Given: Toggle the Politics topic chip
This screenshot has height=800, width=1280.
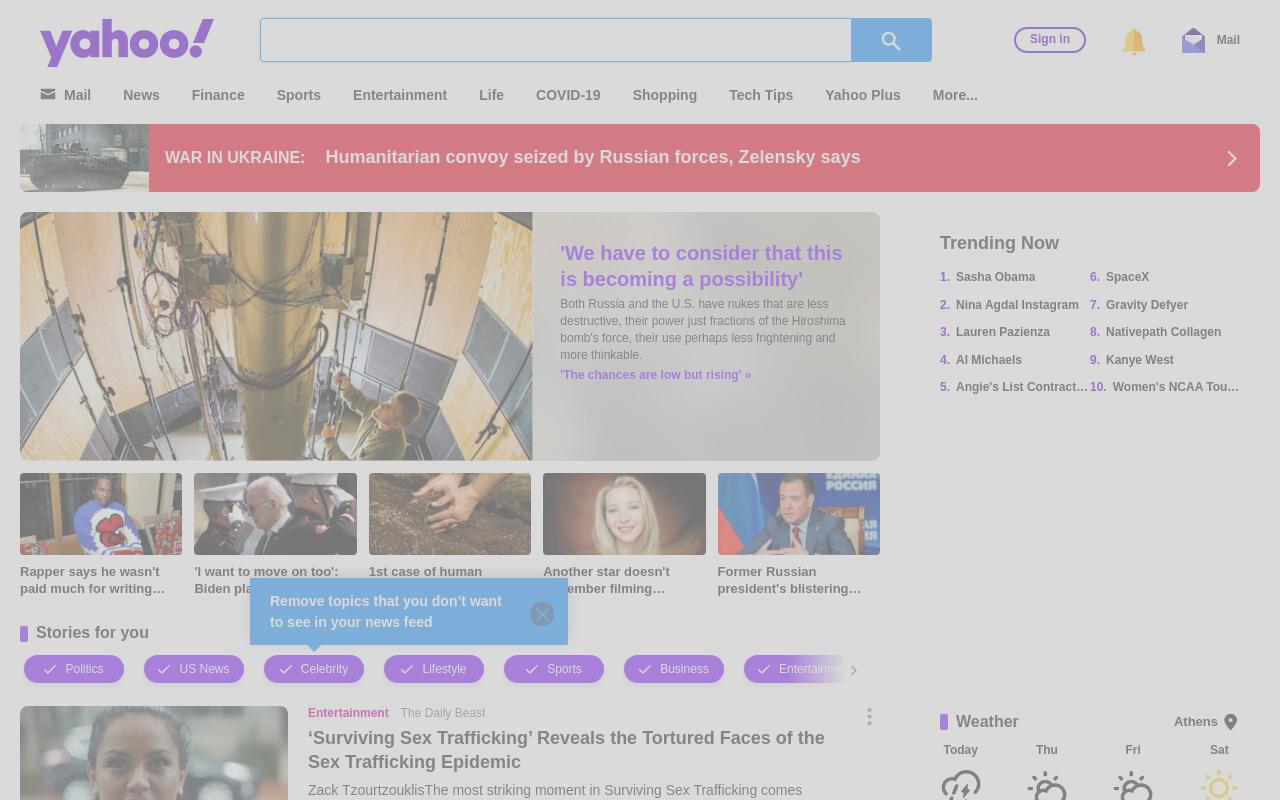Looking at the screenshot, I should coord(74,669).
